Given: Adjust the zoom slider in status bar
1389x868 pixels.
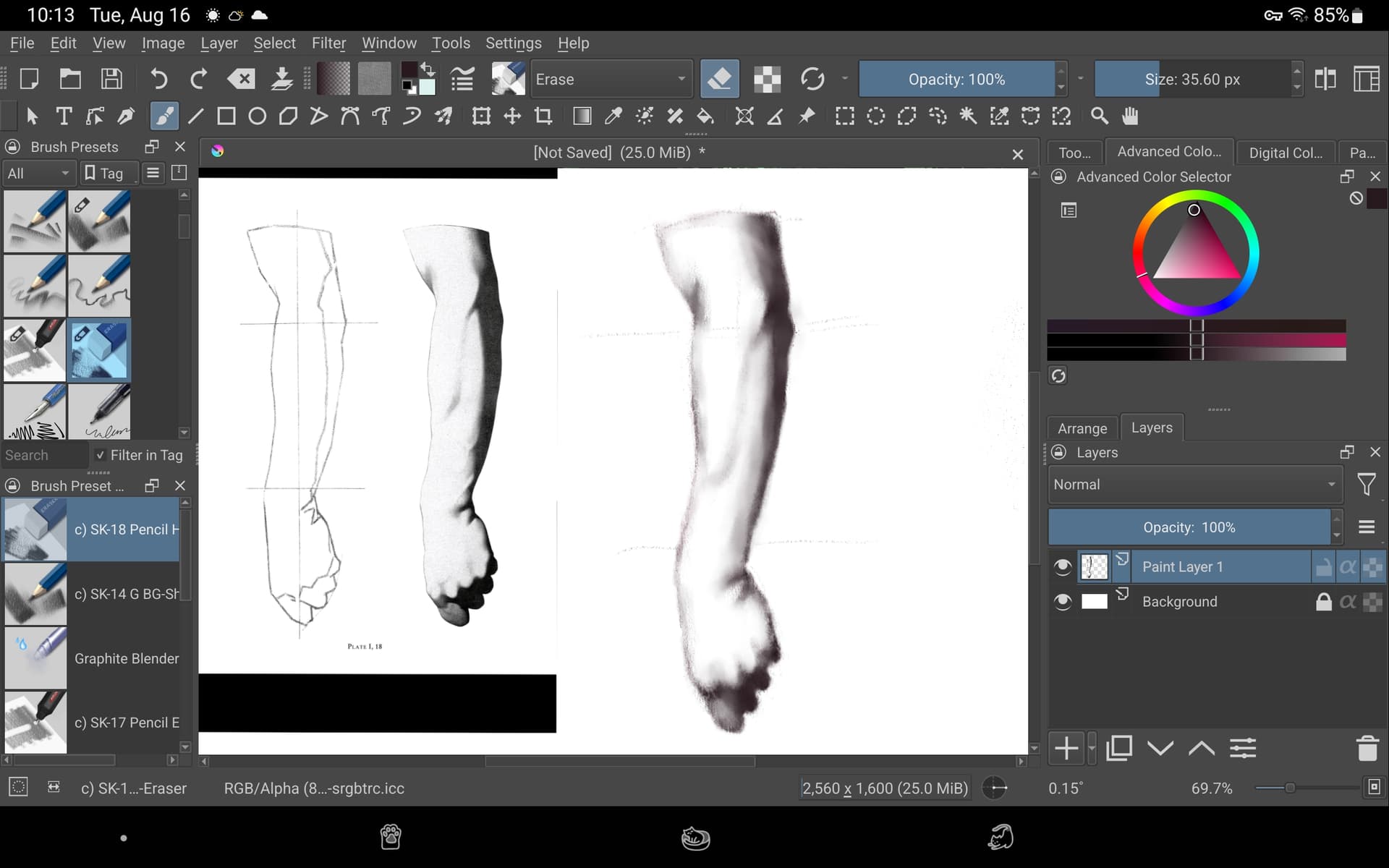Looking at the screenshot, I should pos(1307,788).
